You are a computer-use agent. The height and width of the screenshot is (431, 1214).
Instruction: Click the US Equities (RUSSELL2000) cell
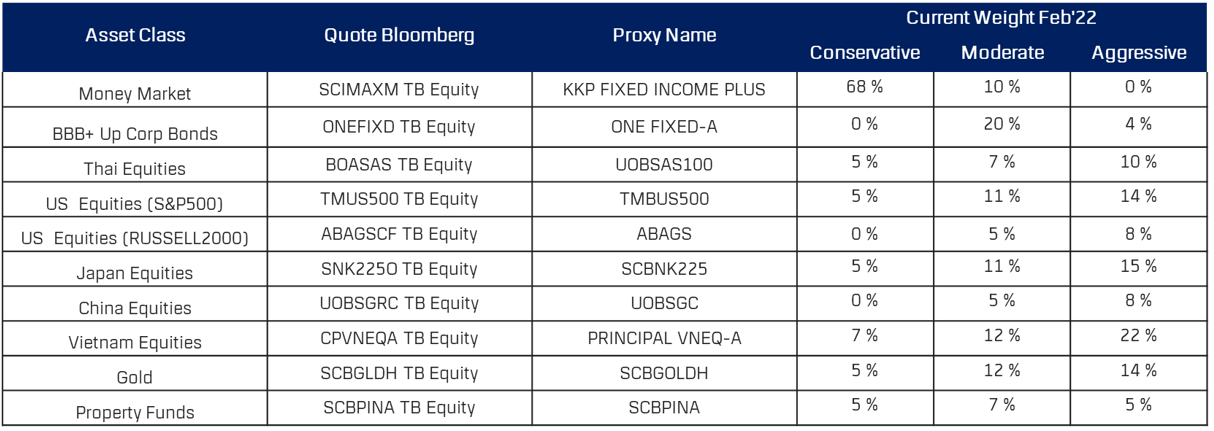click(135, 238)
